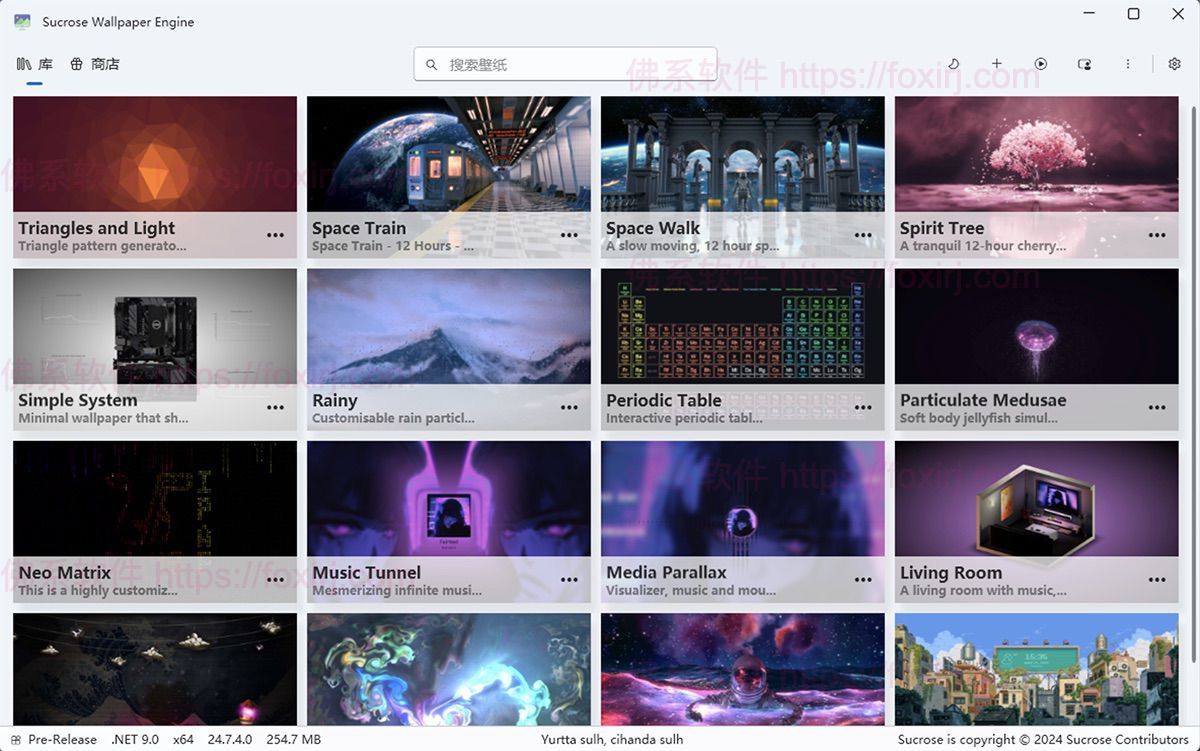Click the Sucrose Contributors copyright text
1200x751 pixels.
[x=1043, y=740]
